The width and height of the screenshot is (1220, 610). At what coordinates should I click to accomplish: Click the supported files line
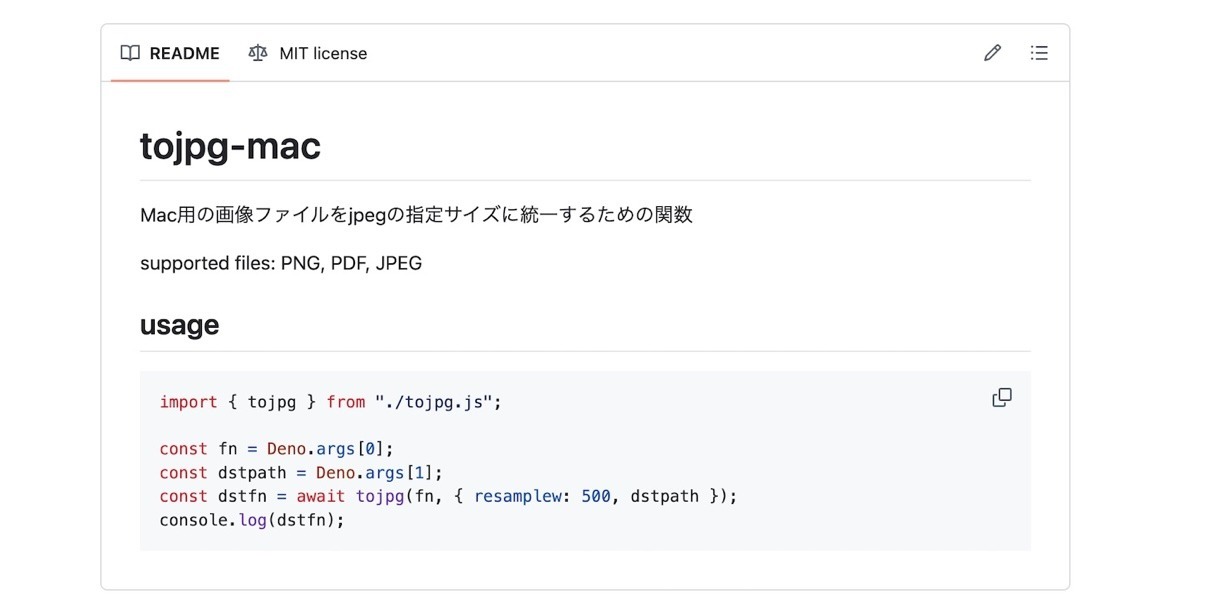click(281, 263)
